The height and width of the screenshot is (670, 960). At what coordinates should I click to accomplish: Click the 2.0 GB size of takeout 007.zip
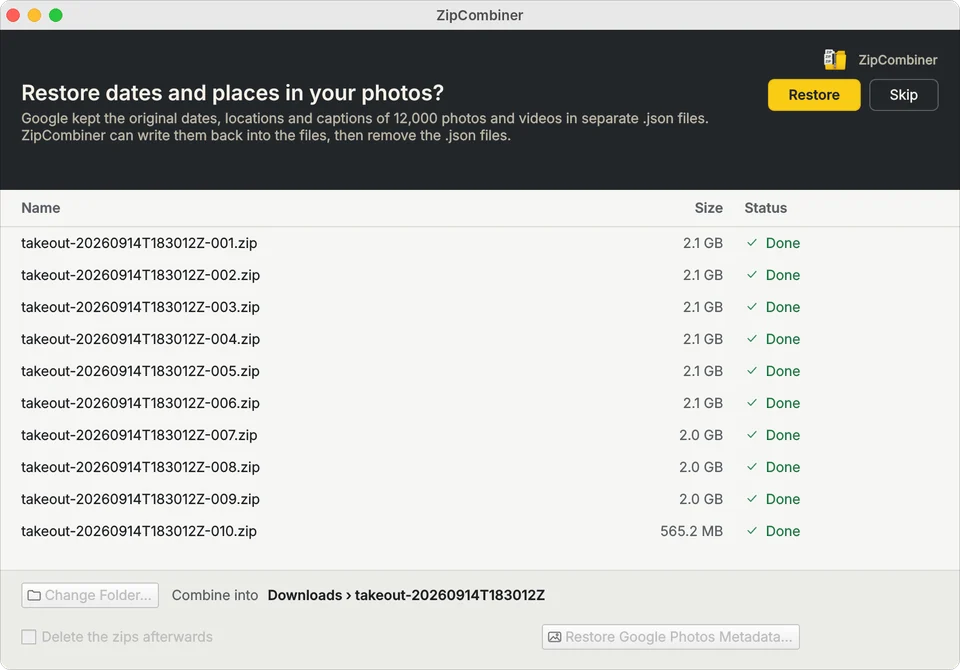click(700, 435)
